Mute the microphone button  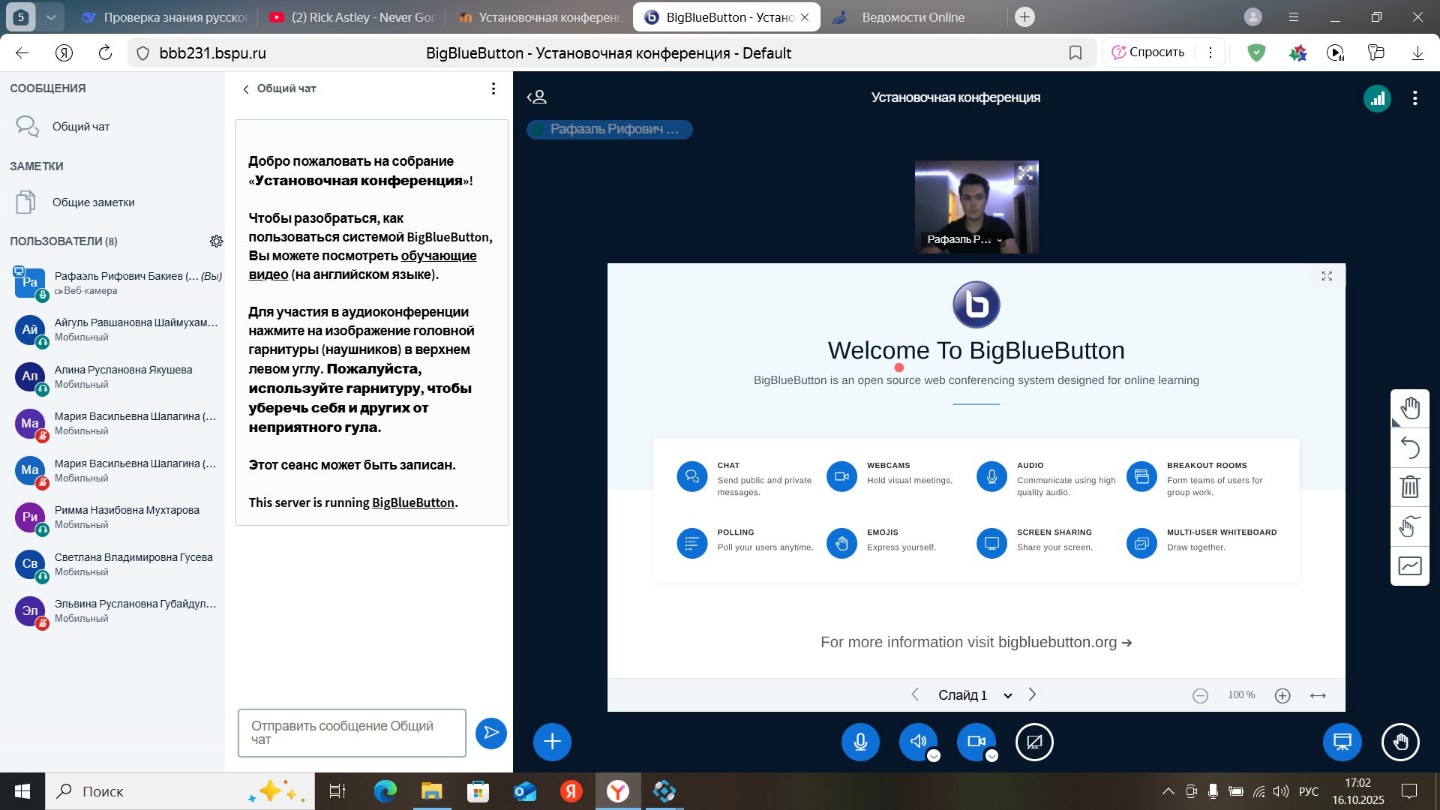tap(860, 742)
